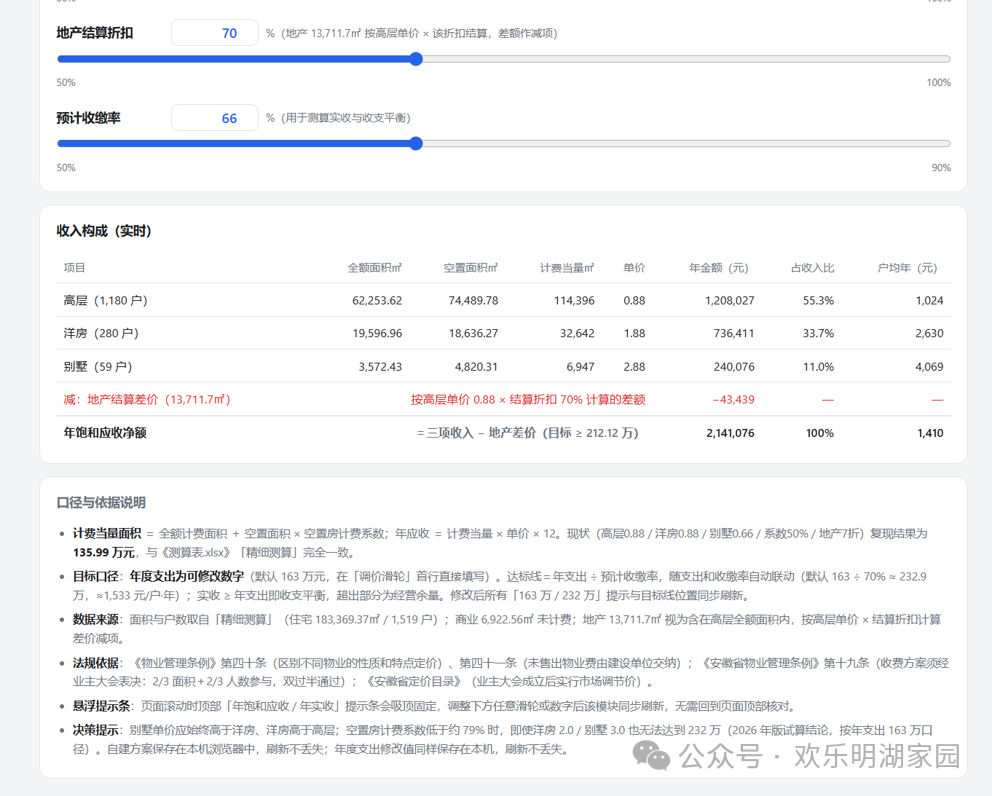Select the 别墅（59 户） row label
Screen dimensions: 992x796
(x=97, y=367)
